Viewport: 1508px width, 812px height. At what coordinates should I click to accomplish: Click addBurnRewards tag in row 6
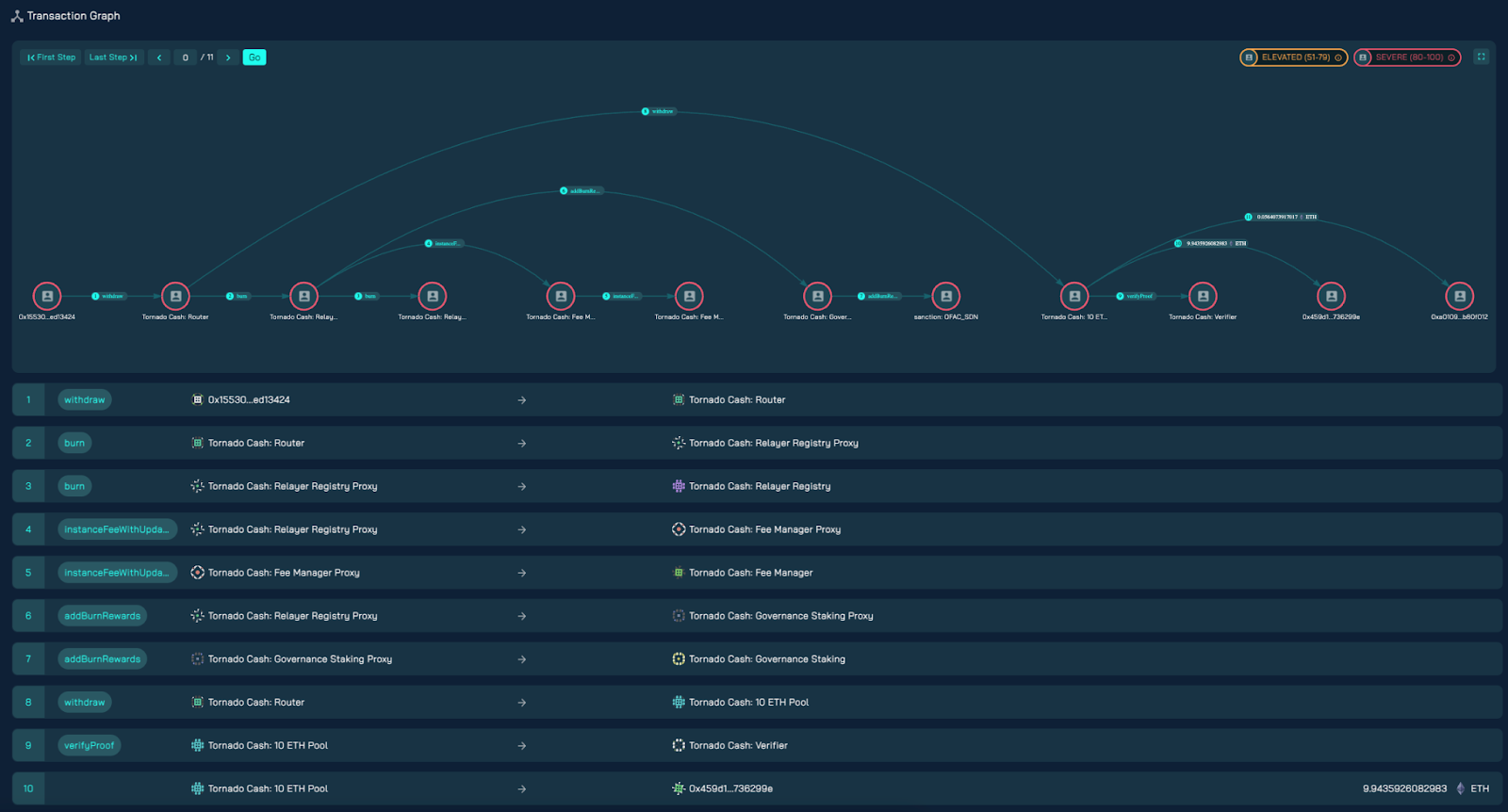point(102,616)
